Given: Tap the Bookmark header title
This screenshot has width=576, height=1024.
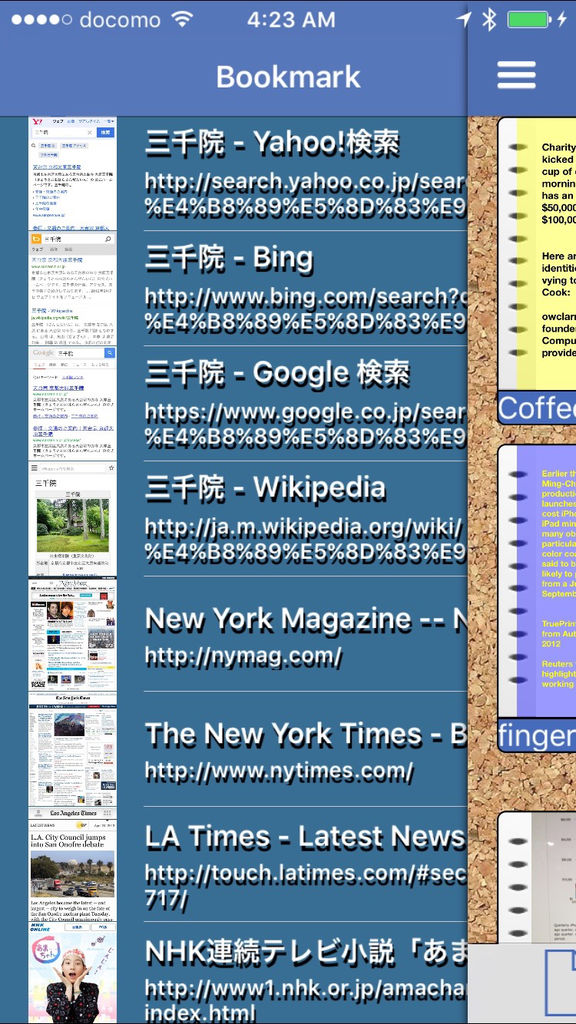Looking at the screenshot, I should (x=288, y=76).
